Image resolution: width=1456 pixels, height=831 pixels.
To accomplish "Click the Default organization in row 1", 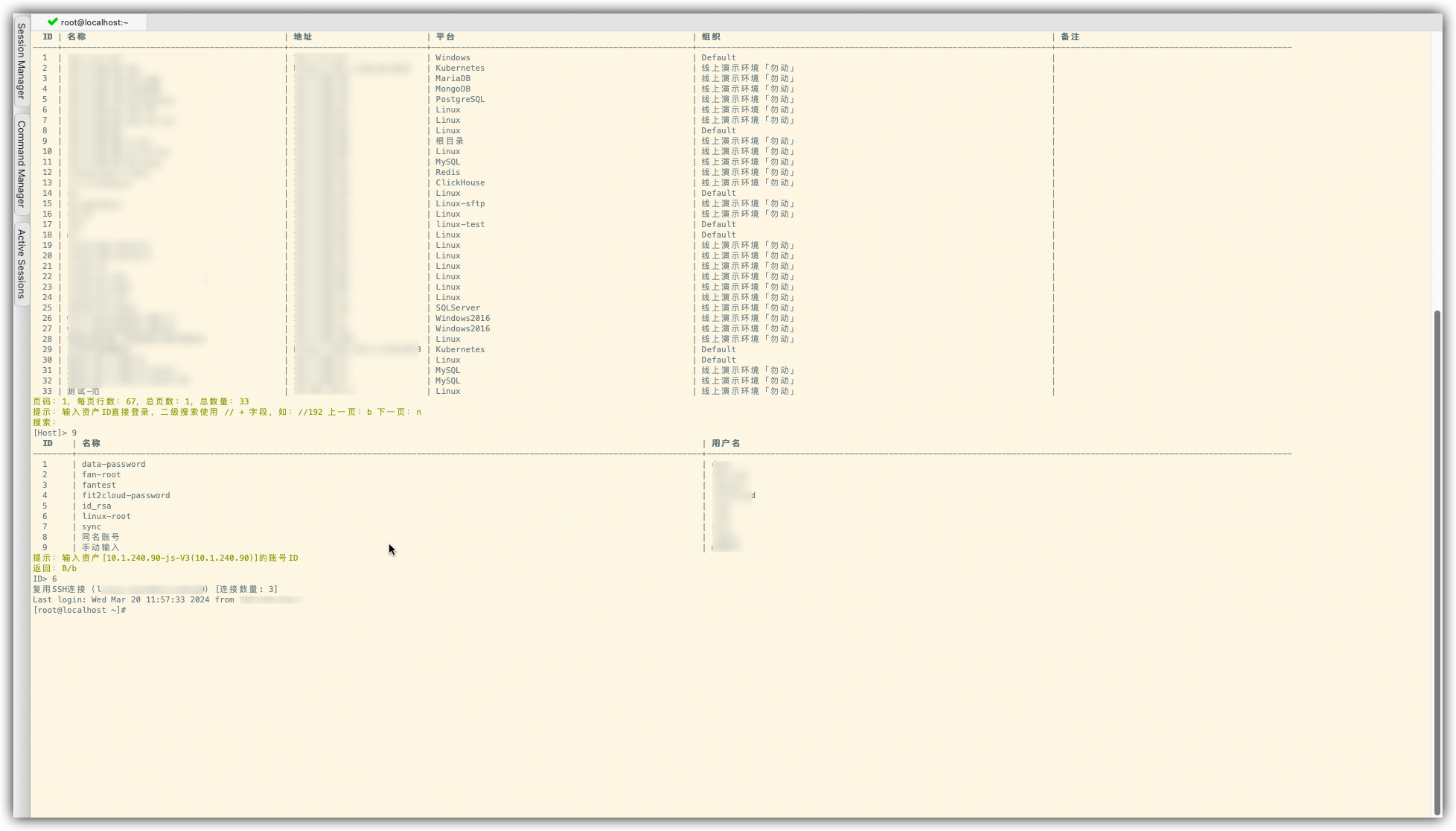I will pos(718,57).
